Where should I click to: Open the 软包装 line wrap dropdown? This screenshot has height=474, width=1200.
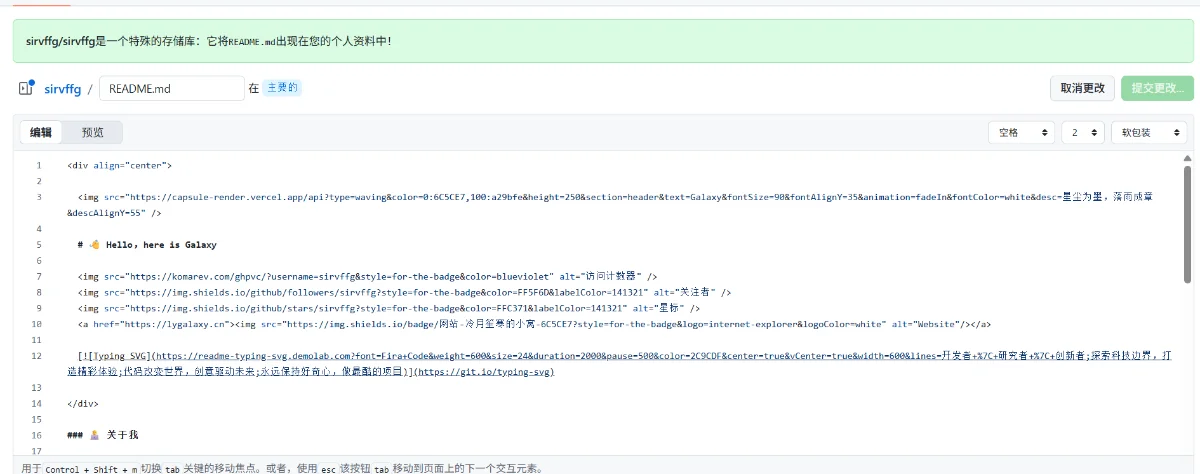[x=1149, y=132]
